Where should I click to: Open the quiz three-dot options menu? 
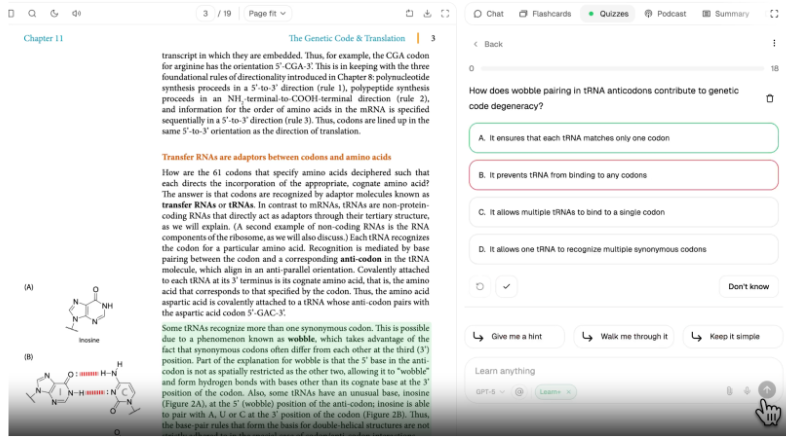773,44
